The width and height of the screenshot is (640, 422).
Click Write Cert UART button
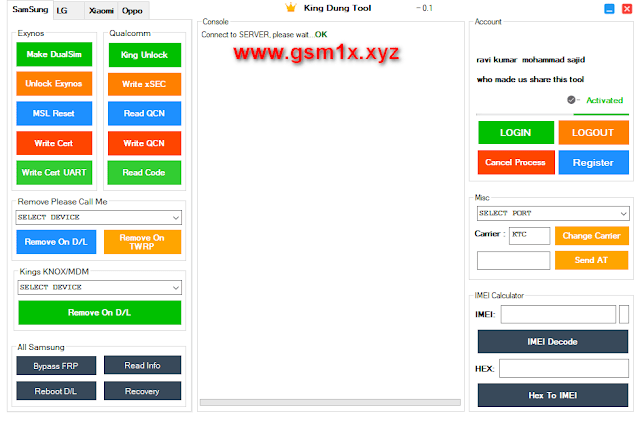54,173
